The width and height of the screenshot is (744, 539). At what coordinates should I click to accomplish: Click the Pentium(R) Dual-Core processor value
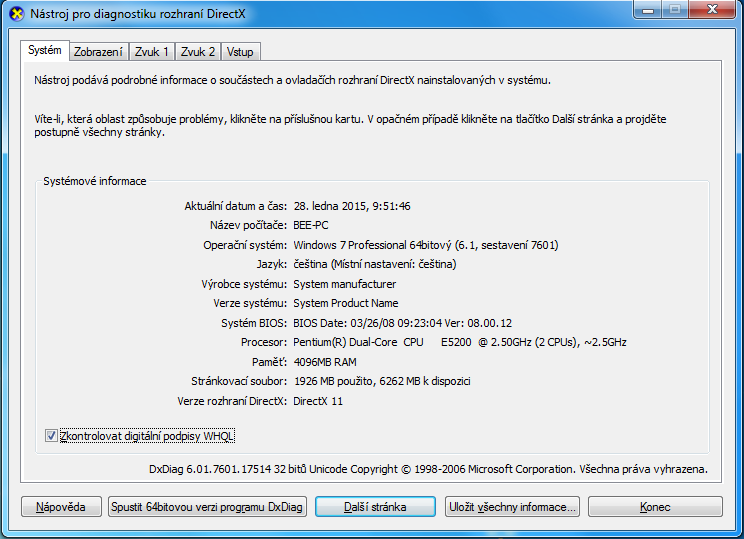[x=460, y=342]
